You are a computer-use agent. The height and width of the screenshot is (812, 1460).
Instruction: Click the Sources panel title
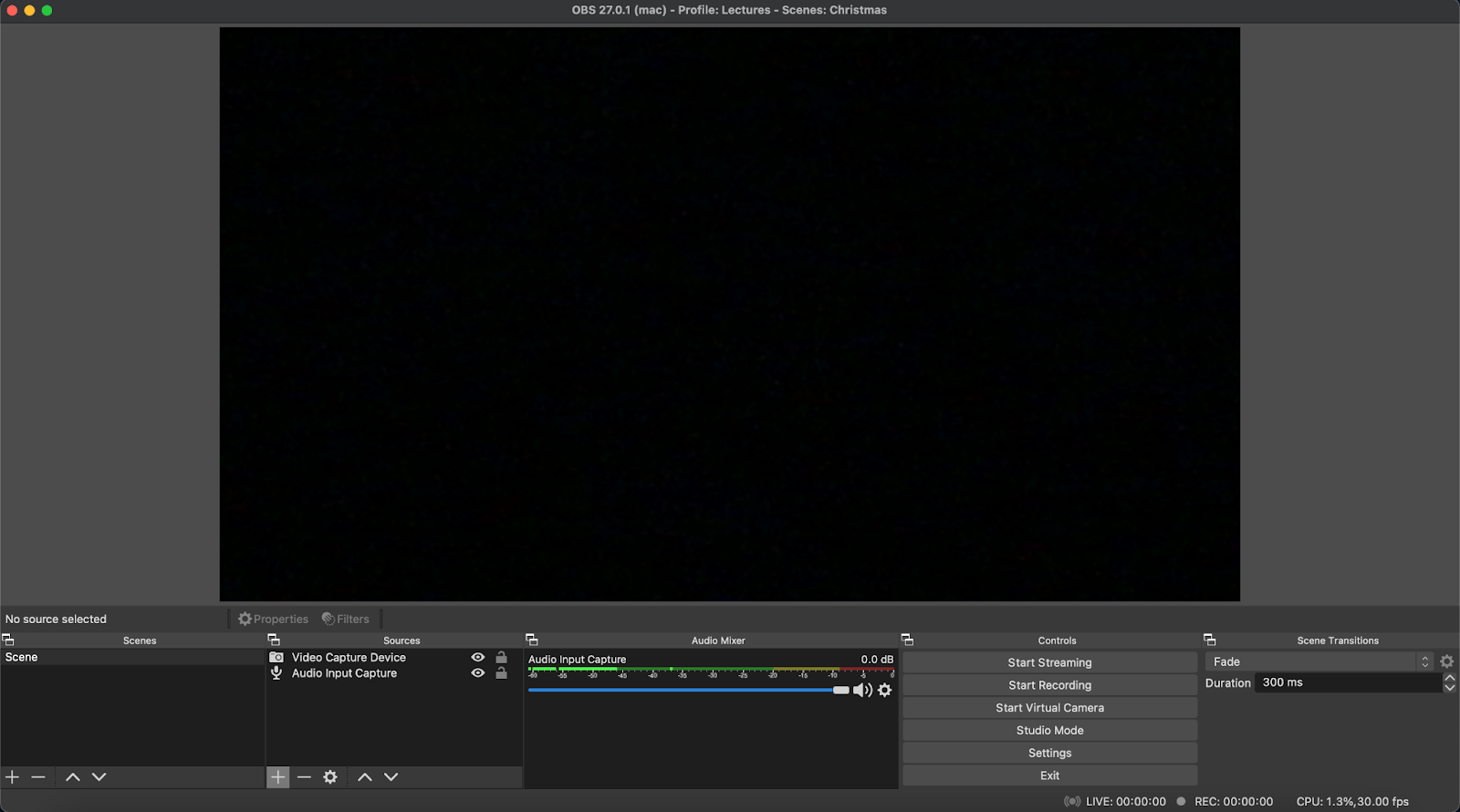click(x=401, y=640)
